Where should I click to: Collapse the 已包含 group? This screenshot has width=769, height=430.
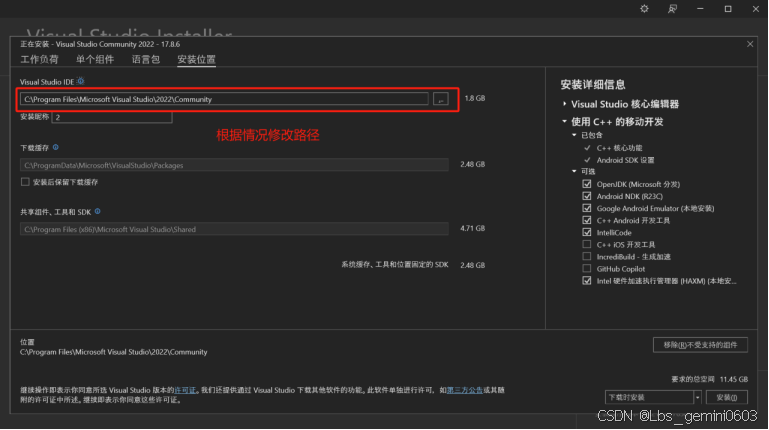(x=574, y=135)
